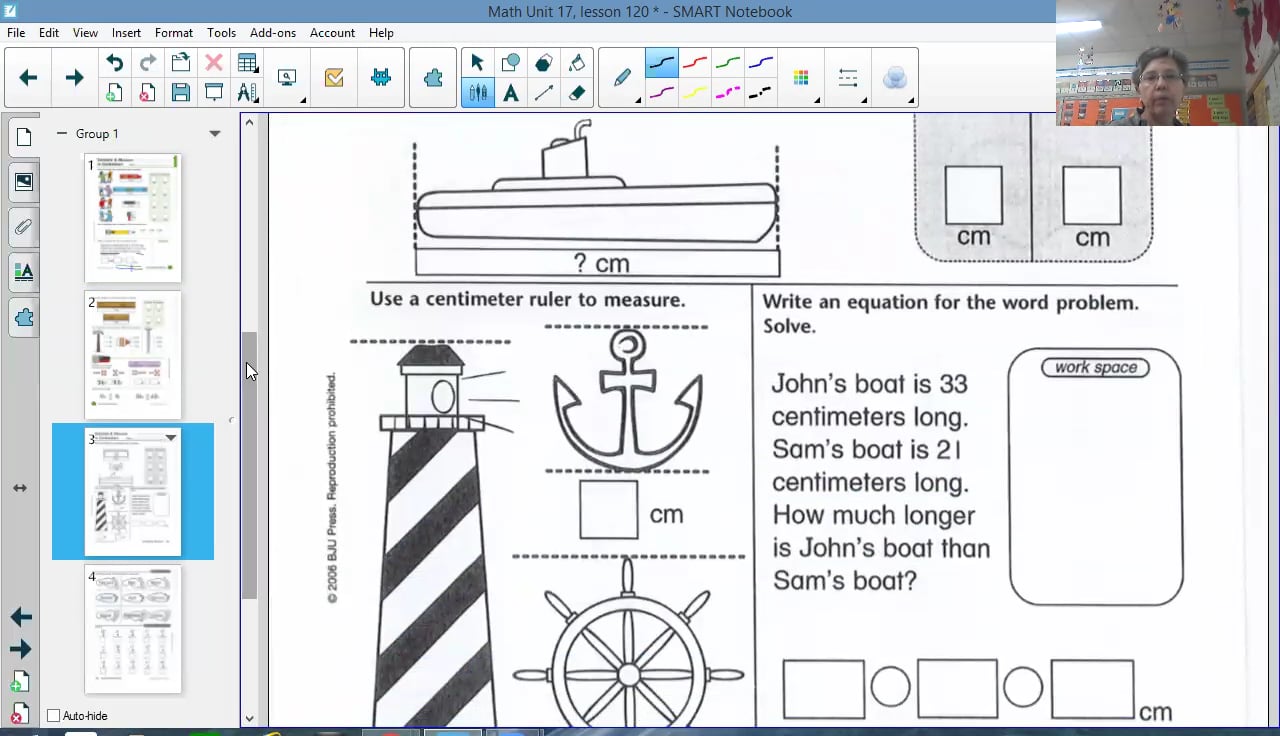The image size is (1280, 736).
Task: Open the Group 1 menu arrow
Action: (x=214, y=134)
